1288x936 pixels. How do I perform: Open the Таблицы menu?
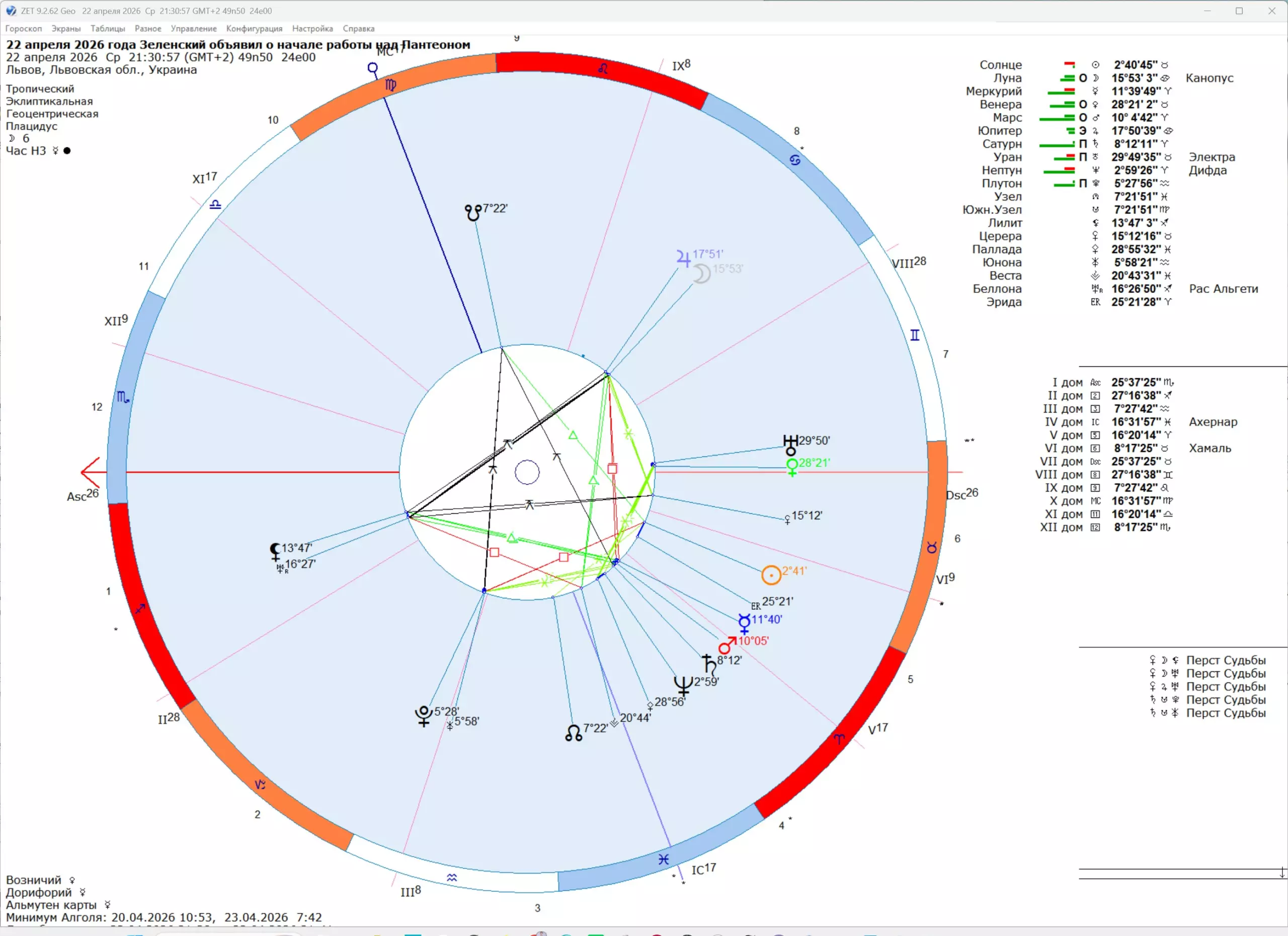coord(108,28)
